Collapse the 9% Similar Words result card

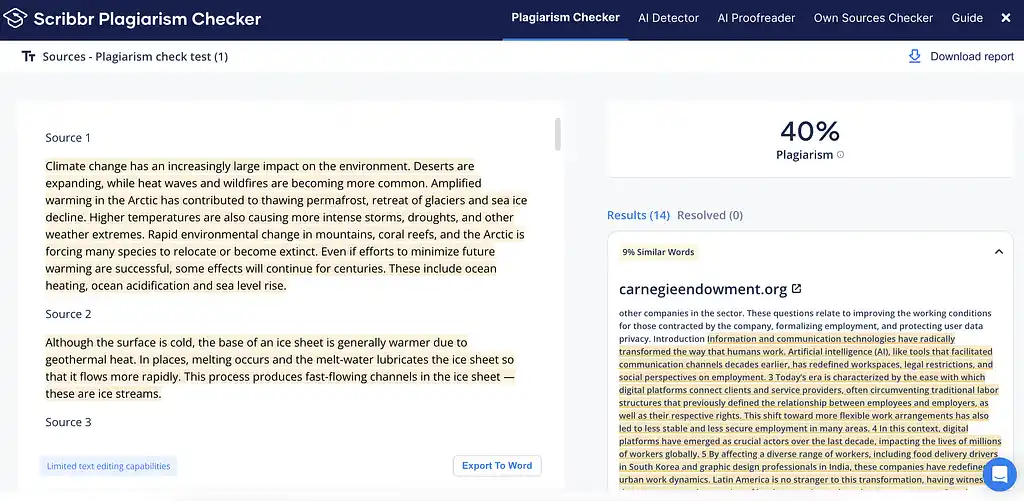coord(998,252)
